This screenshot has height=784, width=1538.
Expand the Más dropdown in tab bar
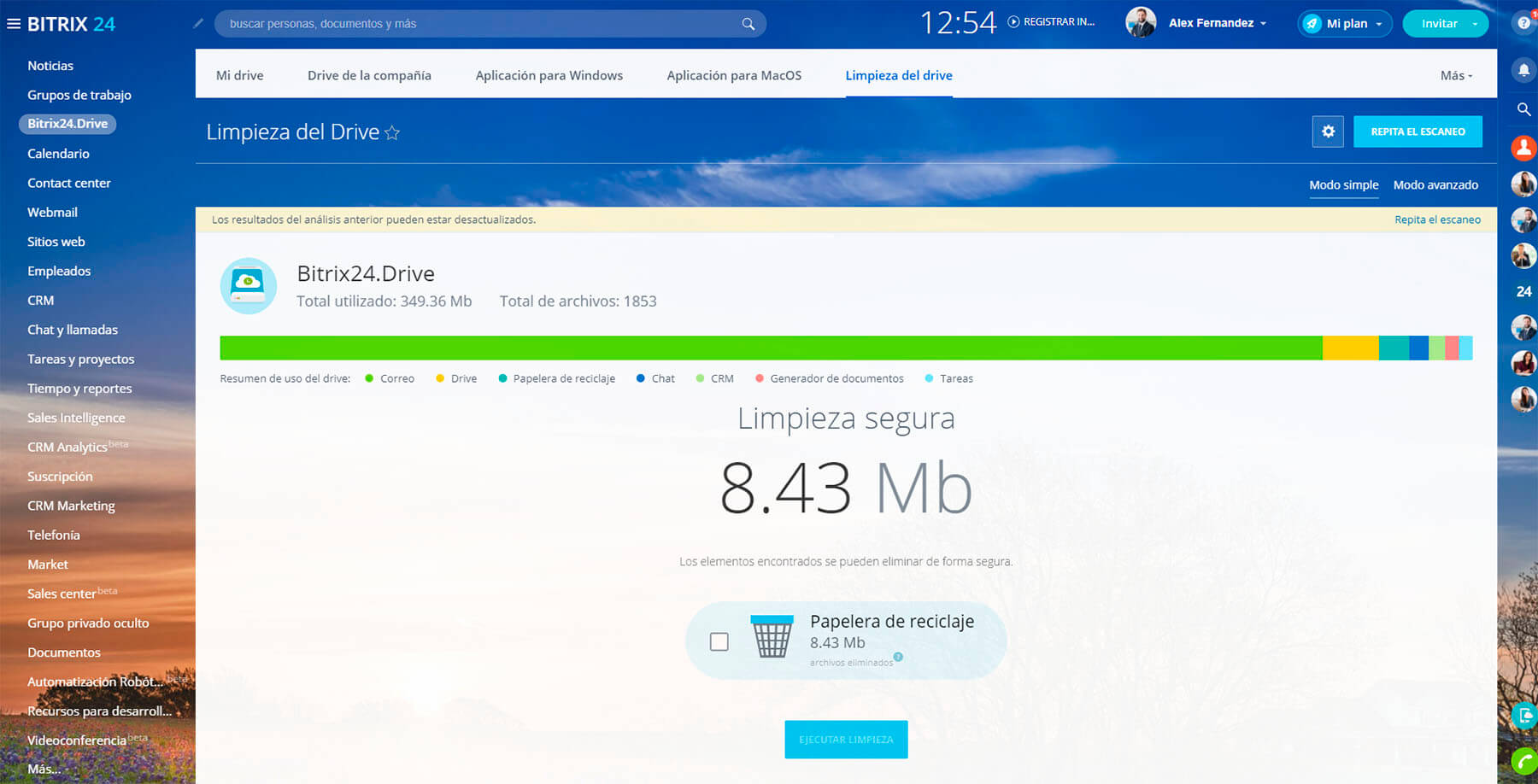(1456, 75)
